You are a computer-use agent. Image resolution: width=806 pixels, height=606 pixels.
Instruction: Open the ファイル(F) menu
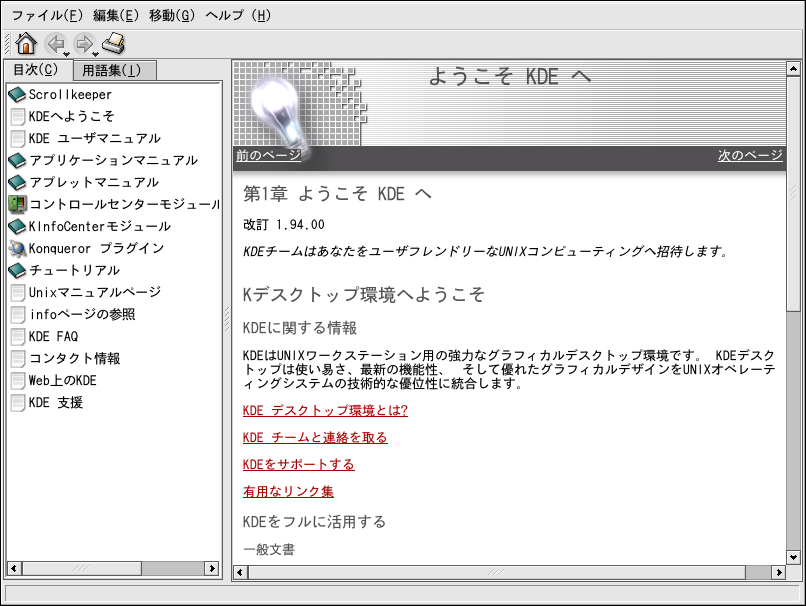tap(47, 15)
